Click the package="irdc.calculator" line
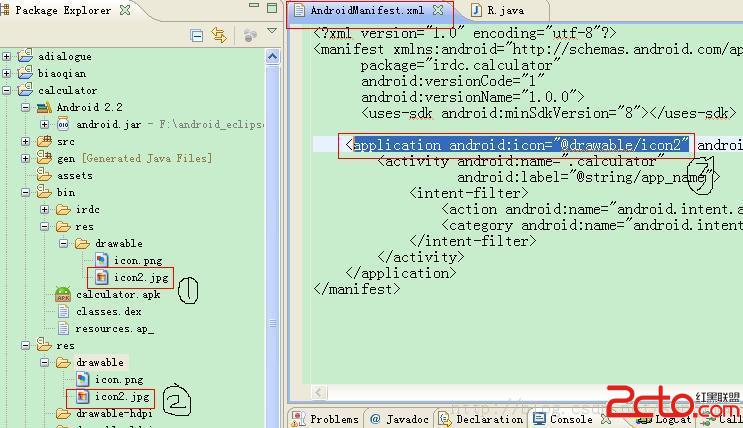 tap(460, 65)
